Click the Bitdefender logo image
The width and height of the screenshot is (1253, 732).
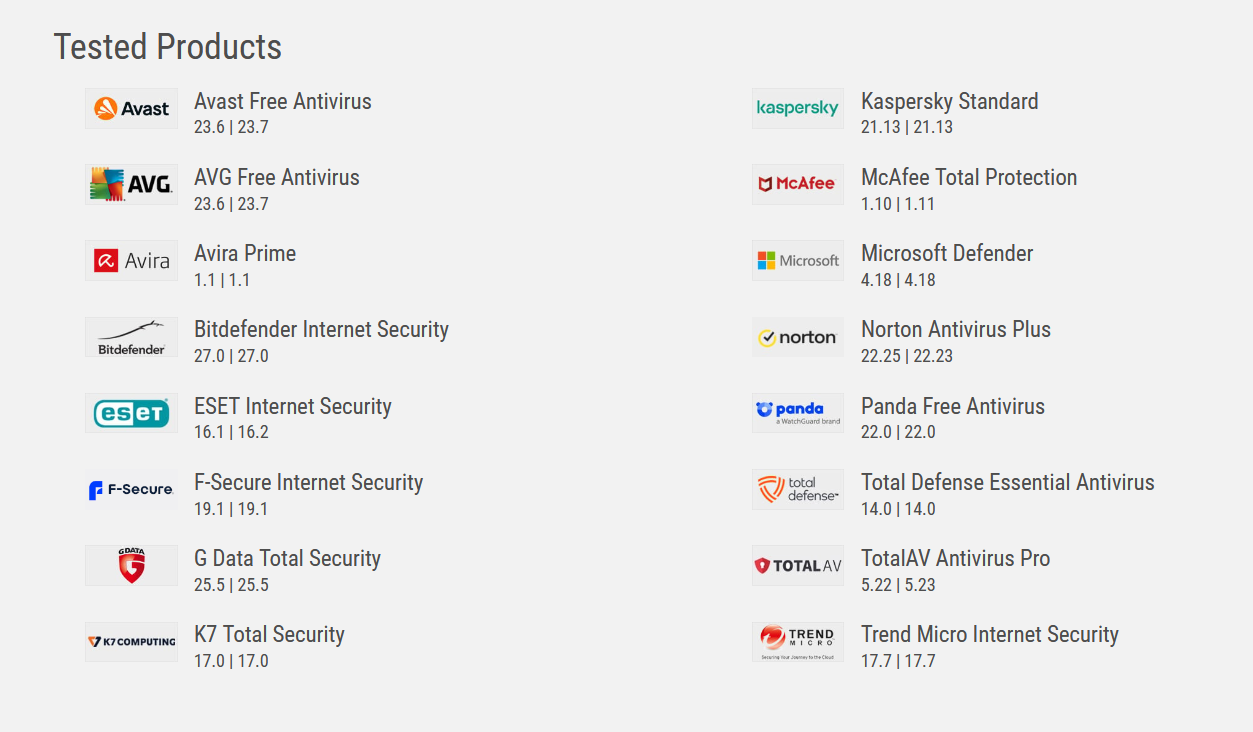(131, 337)
